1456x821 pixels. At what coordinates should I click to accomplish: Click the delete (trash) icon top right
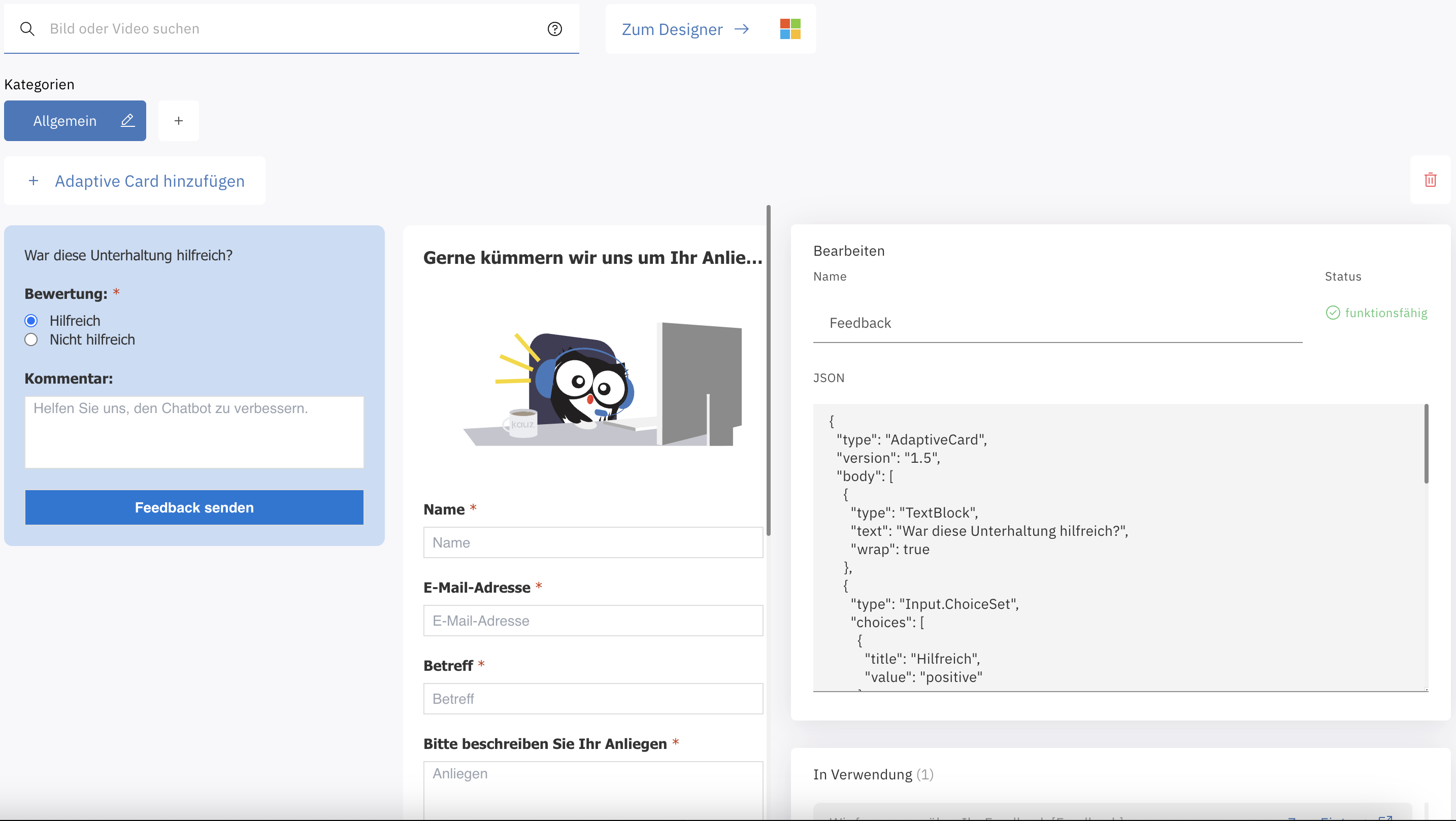pyautogui.click(x=1430, y=180)
